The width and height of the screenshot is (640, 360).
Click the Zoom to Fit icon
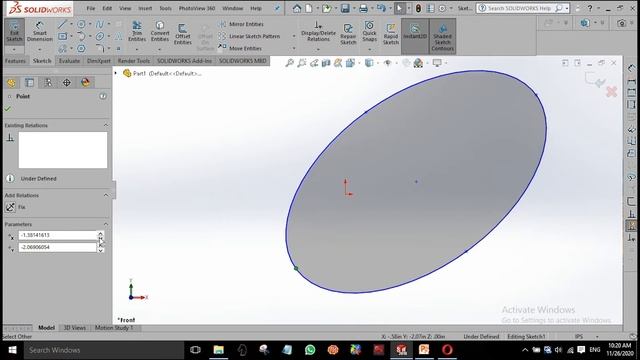coord(289,63)
